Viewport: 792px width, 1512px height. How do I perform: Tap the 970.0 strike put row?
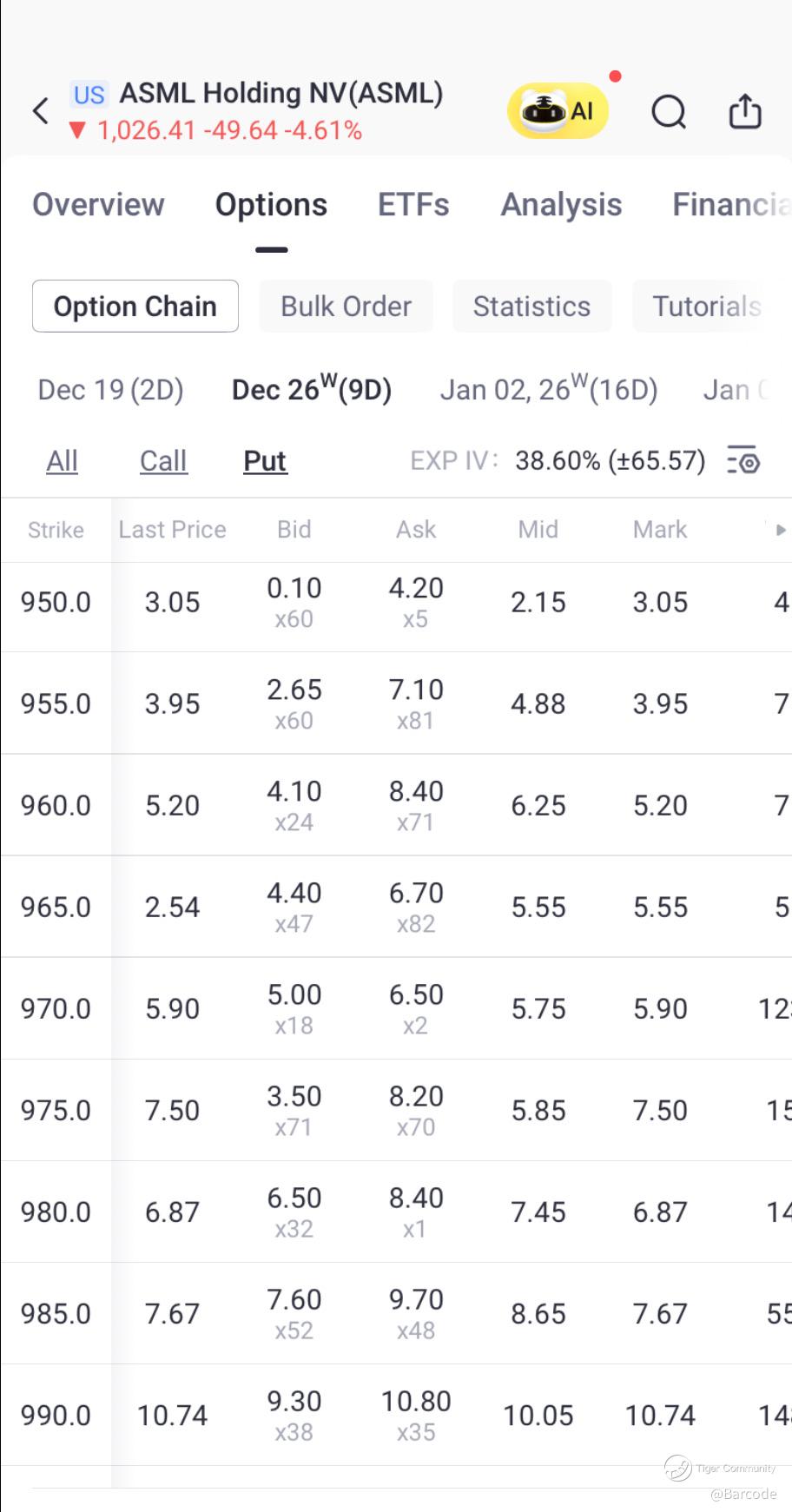(56, 1008)
